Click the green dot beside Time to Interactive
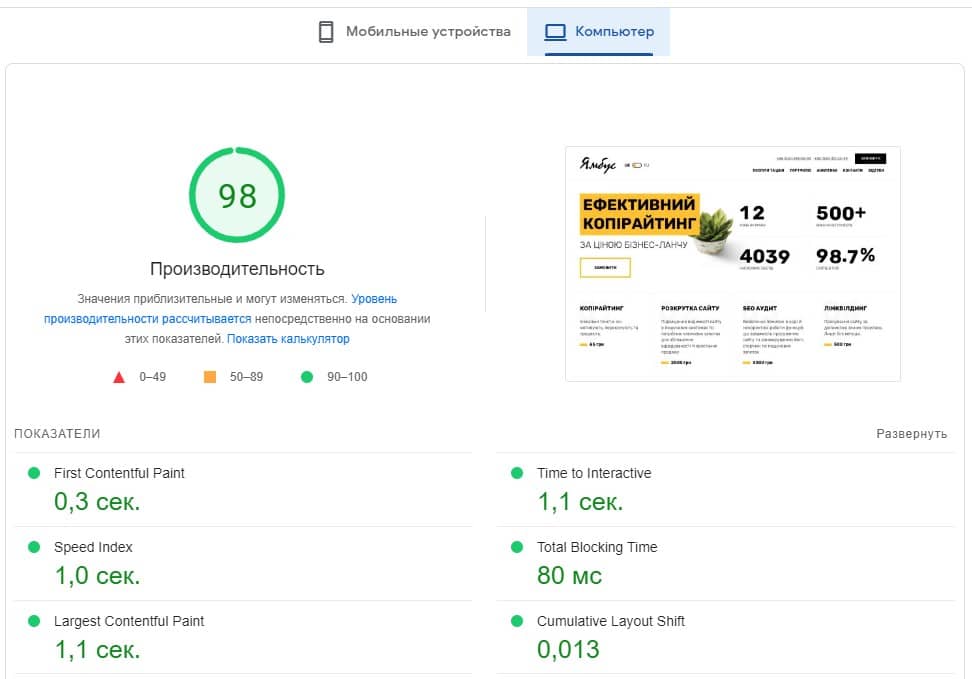Screen dimensions: 972x679 (516, 472)
